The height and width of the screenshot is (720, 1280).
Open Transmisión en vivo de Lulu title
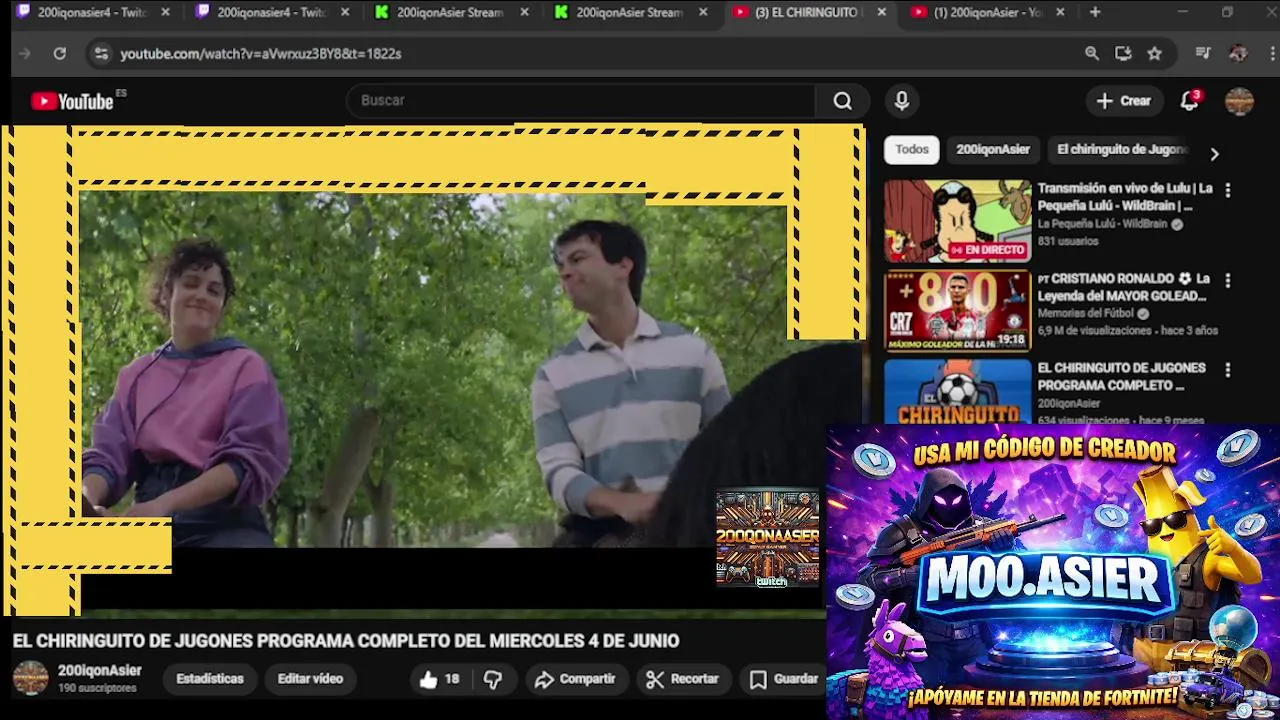(1125, 197)
